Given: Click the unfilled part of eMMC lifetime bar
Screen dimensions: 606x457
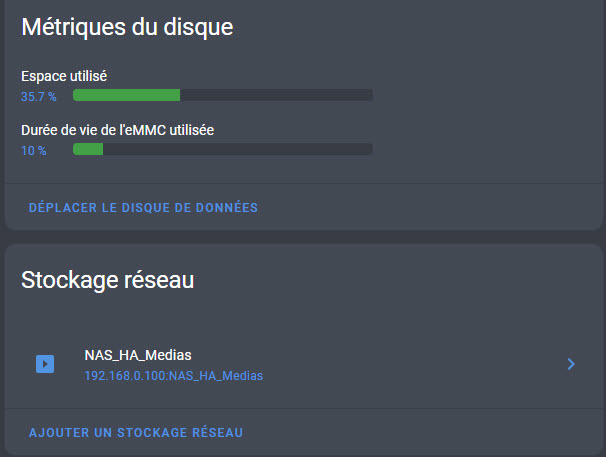Looking at the screenshot, I should [x=238, y=149].
